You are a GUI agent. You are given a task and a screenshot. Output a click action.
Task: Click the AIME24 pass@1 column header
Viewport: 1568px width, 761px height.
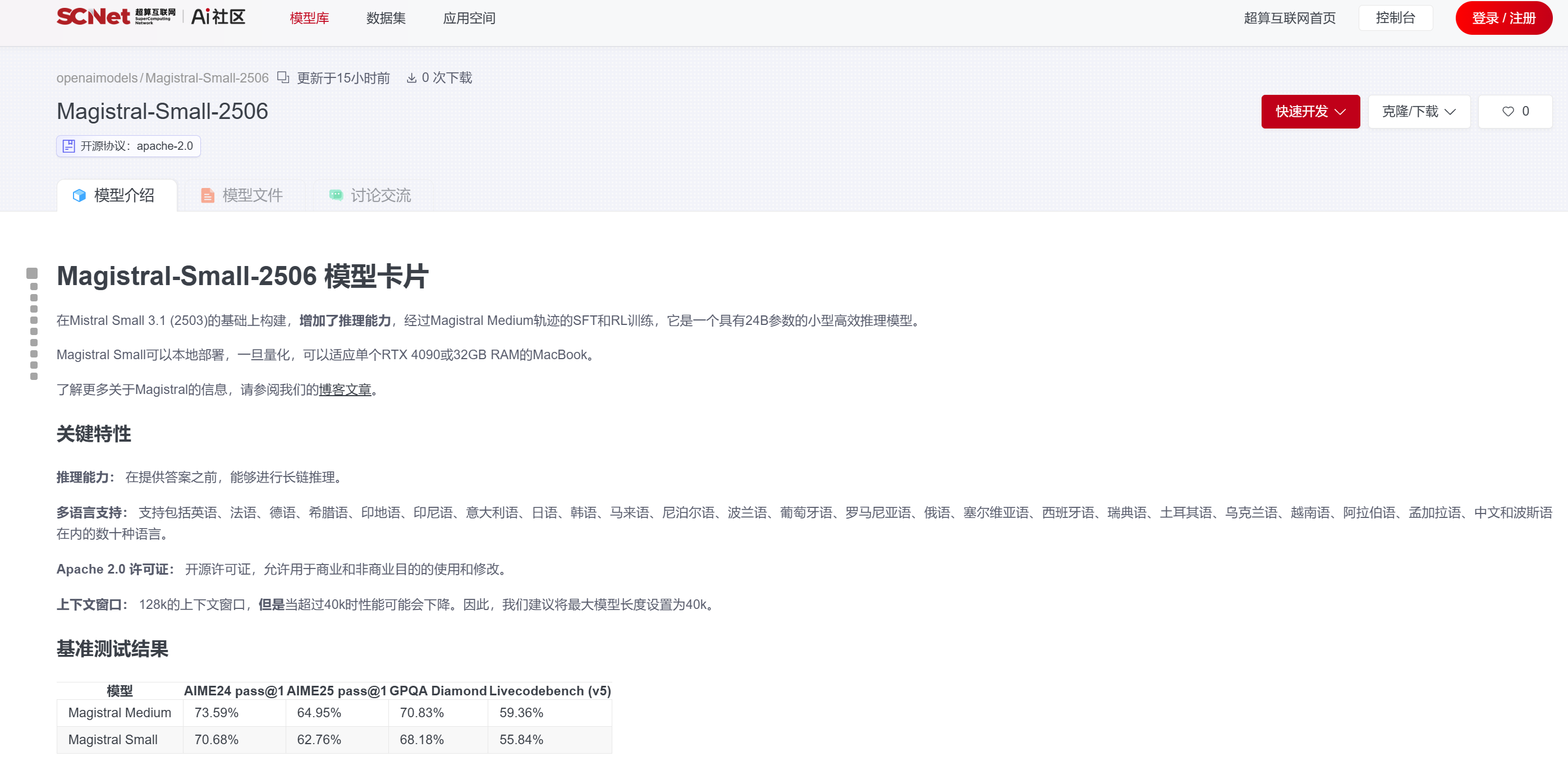tap(235, 691)
